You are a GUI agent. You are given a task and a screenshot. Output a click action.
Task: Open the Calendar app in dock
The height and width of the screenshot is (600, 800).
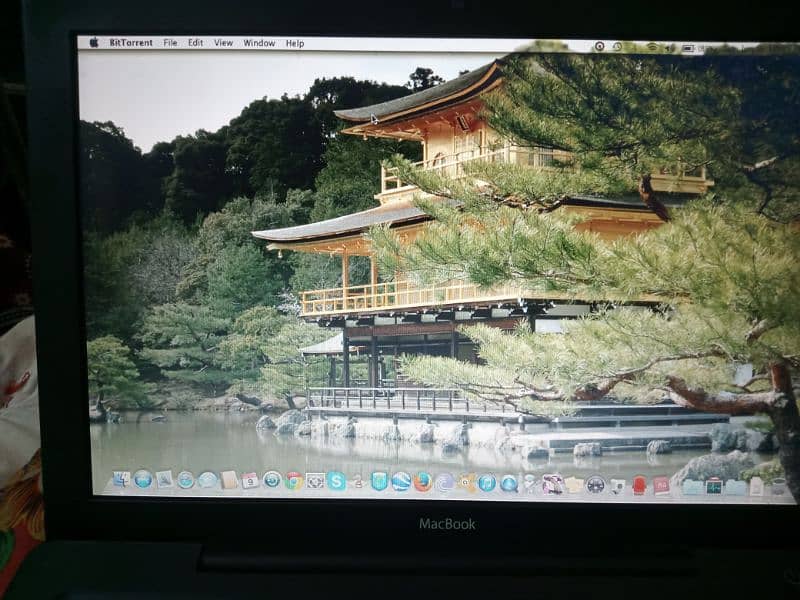(250, 481)
